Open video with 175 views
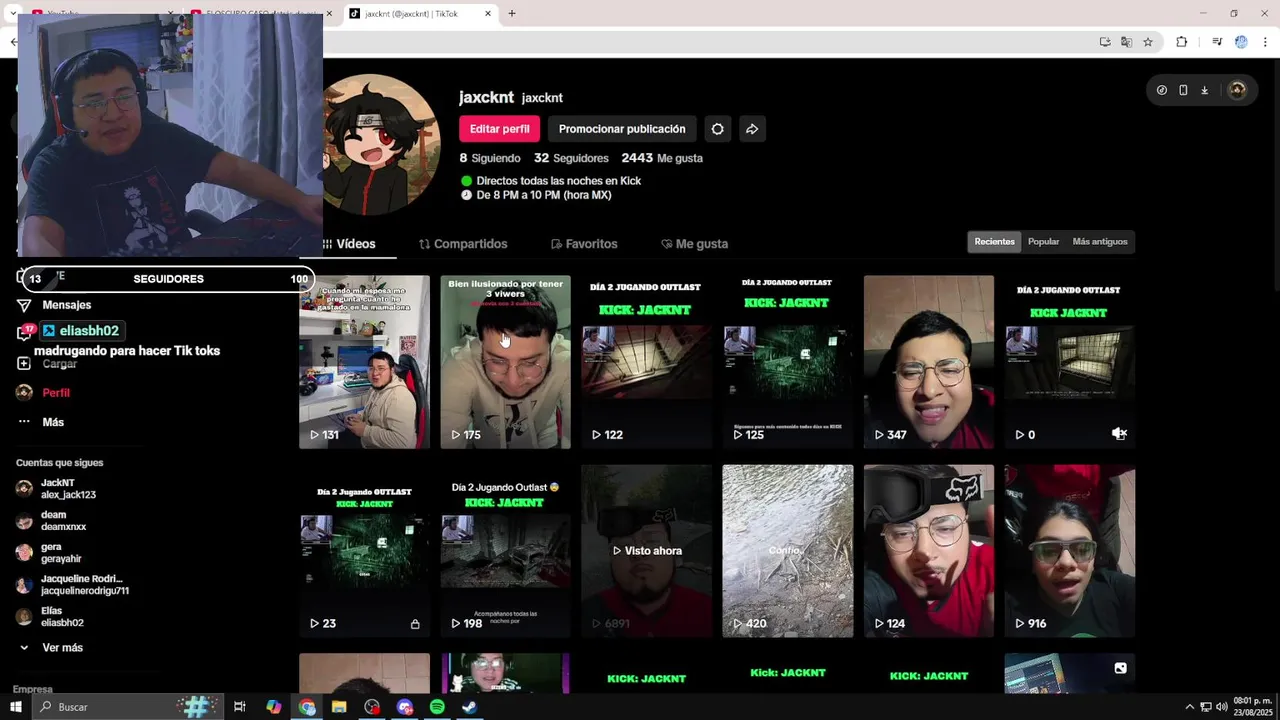This screenshot has width=1280, height=720. click(x=505, y=362)
